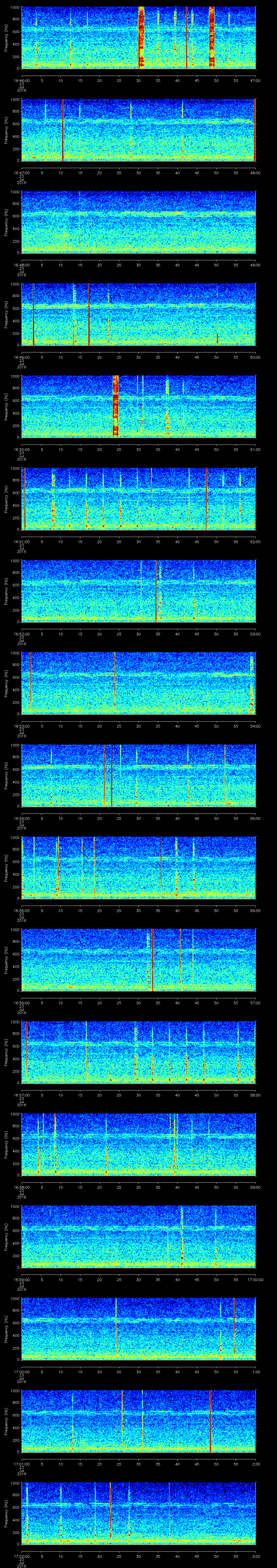Click the 16:47:00 start time label
This screenshot has width=277, height=1568.
click(22, 173)
